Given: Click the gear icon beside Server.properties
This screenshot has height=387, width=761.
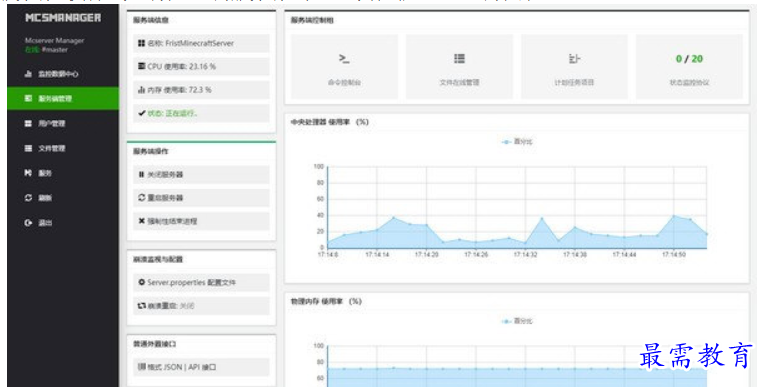Looking at the screenshot, I should pos(141,282).
